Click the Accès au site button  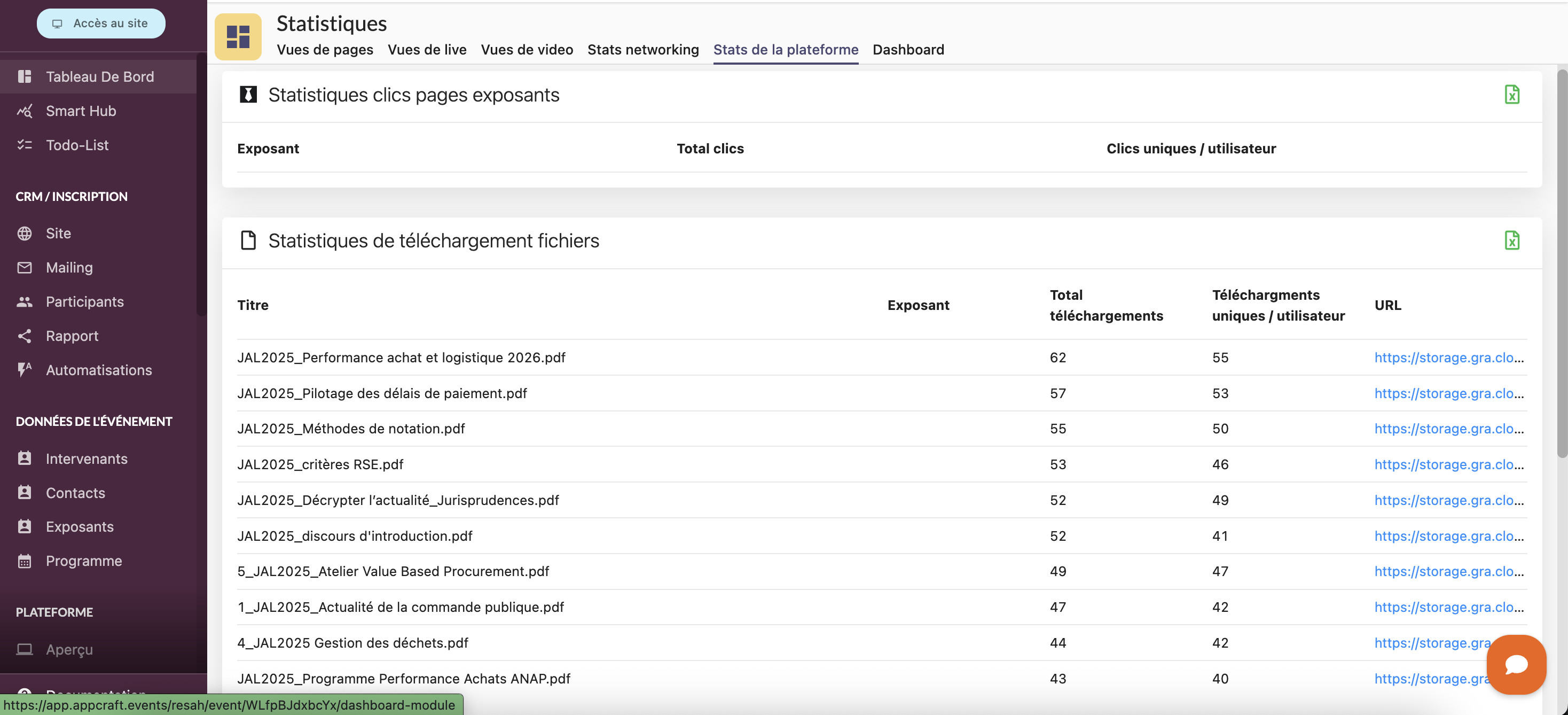101,23
